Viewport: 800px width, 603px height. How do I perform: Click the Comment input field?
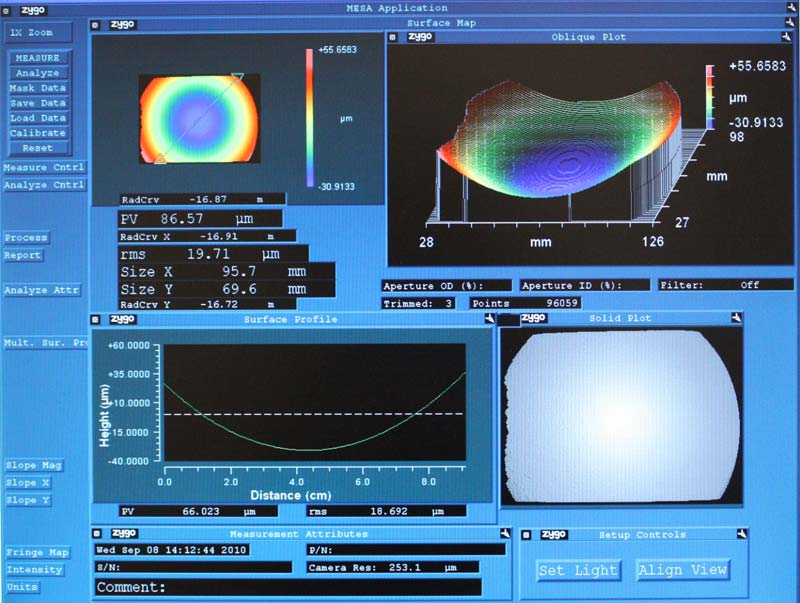click(x=288, y=587)
